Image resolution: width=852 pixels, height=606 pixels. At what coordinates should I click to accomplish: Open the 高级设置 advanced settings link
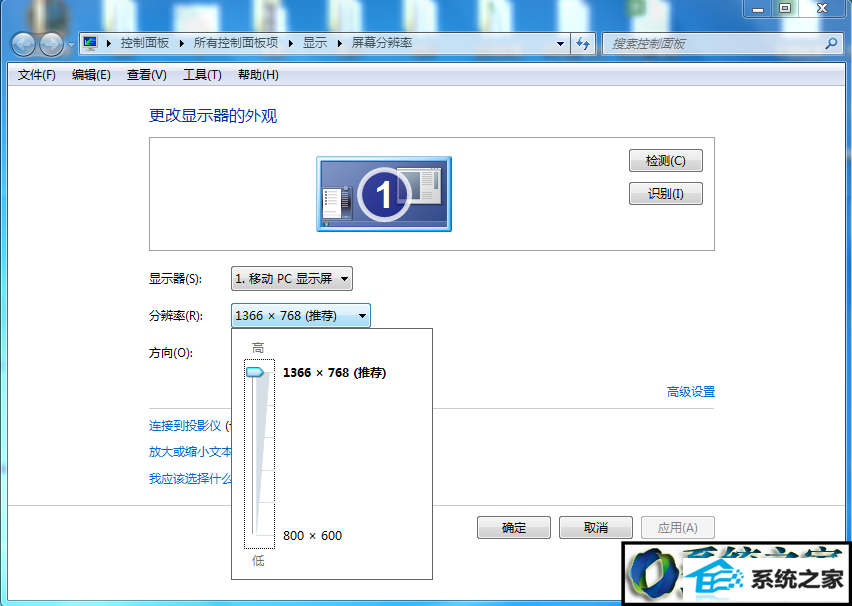coord(691,392)
